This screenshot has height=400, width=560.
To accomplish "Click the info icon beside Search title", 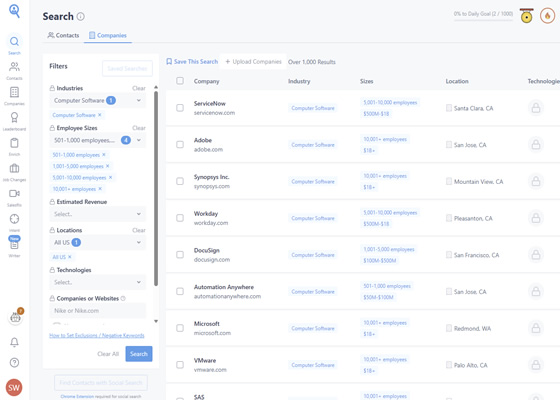I will 81,16.
